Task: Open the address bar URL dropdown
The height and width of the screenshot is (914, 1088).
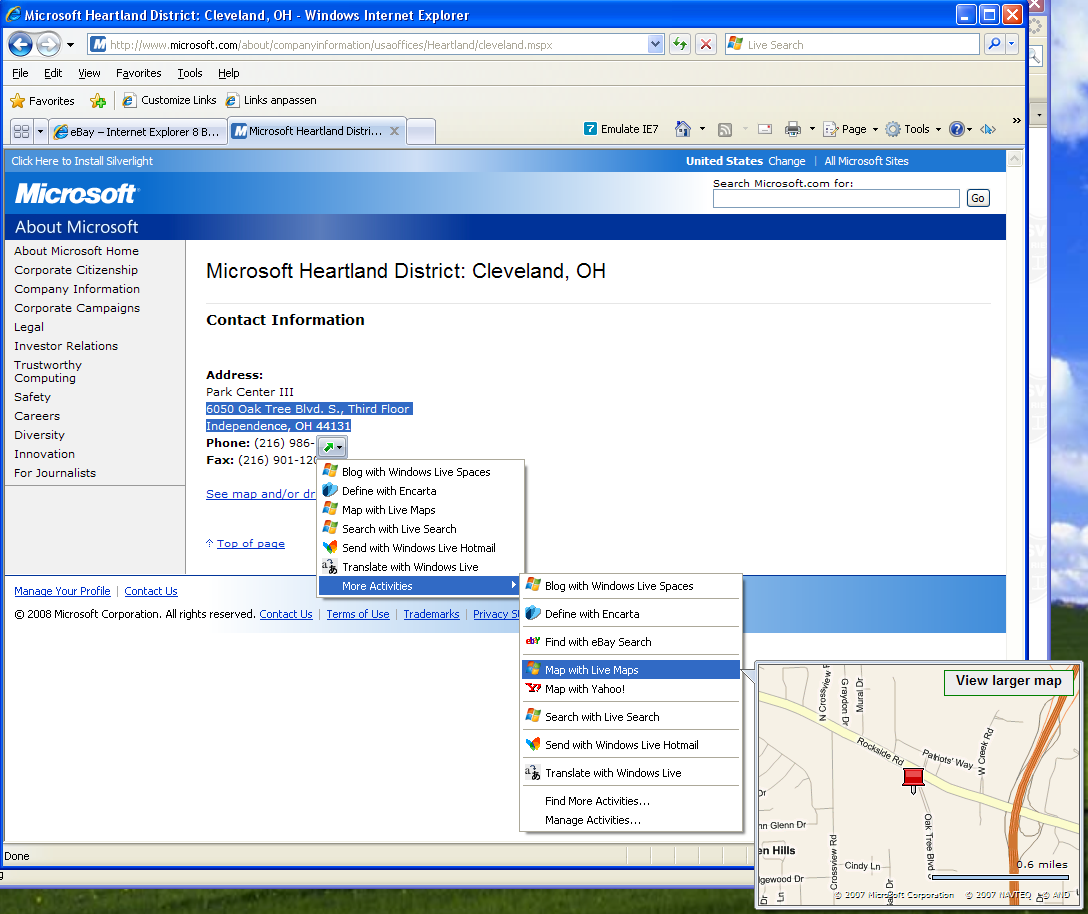Action: click(656, 45)
